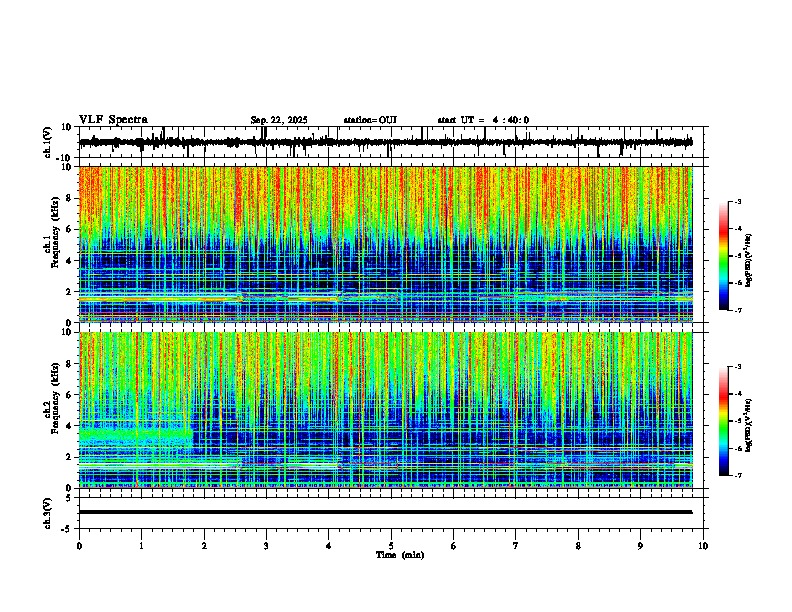
Task: Click the ch.3 flat voltage trace line
Action: [x=385, y=512]
